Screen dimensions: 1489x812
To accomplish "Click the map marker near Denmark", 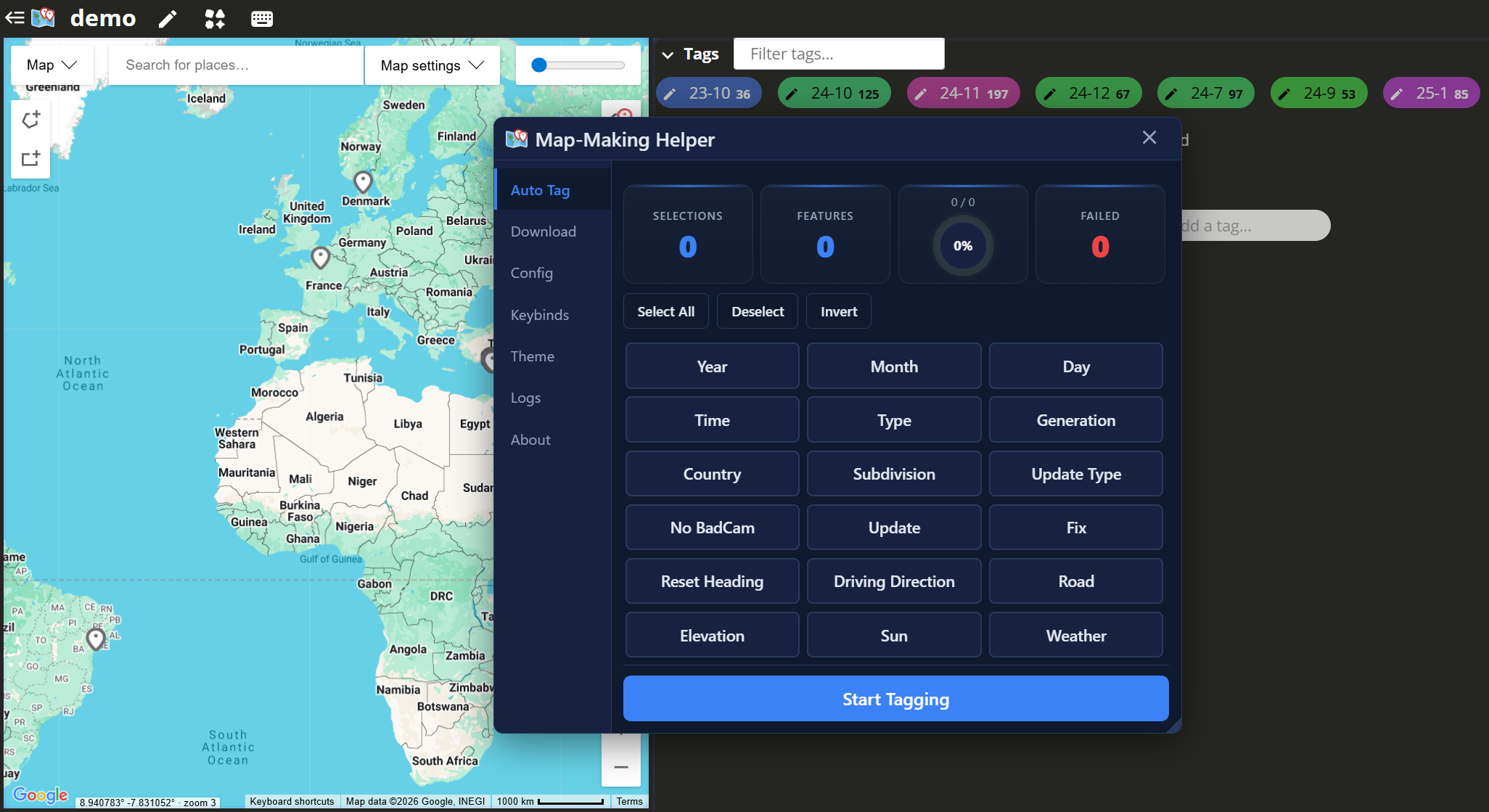I will pos(363,181).
